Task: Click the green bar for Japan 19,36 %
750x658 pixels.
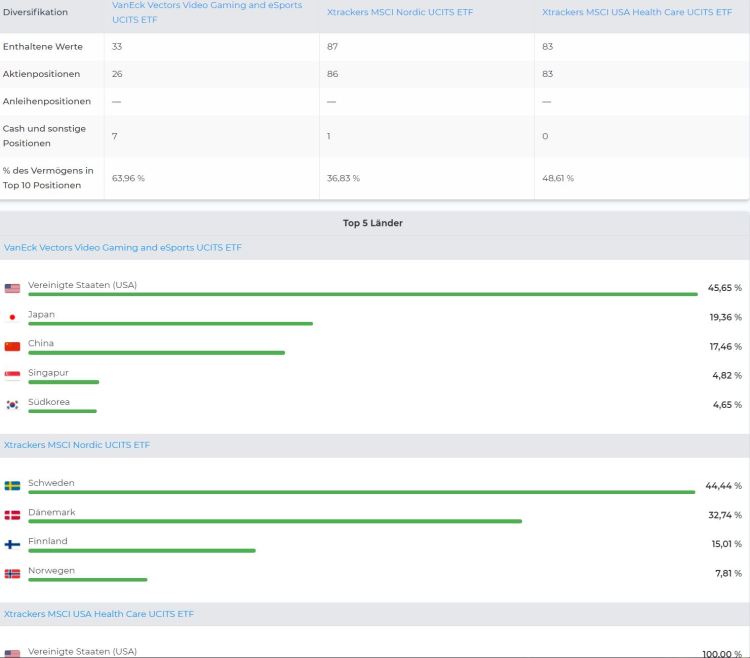Action: coord(170,324)
